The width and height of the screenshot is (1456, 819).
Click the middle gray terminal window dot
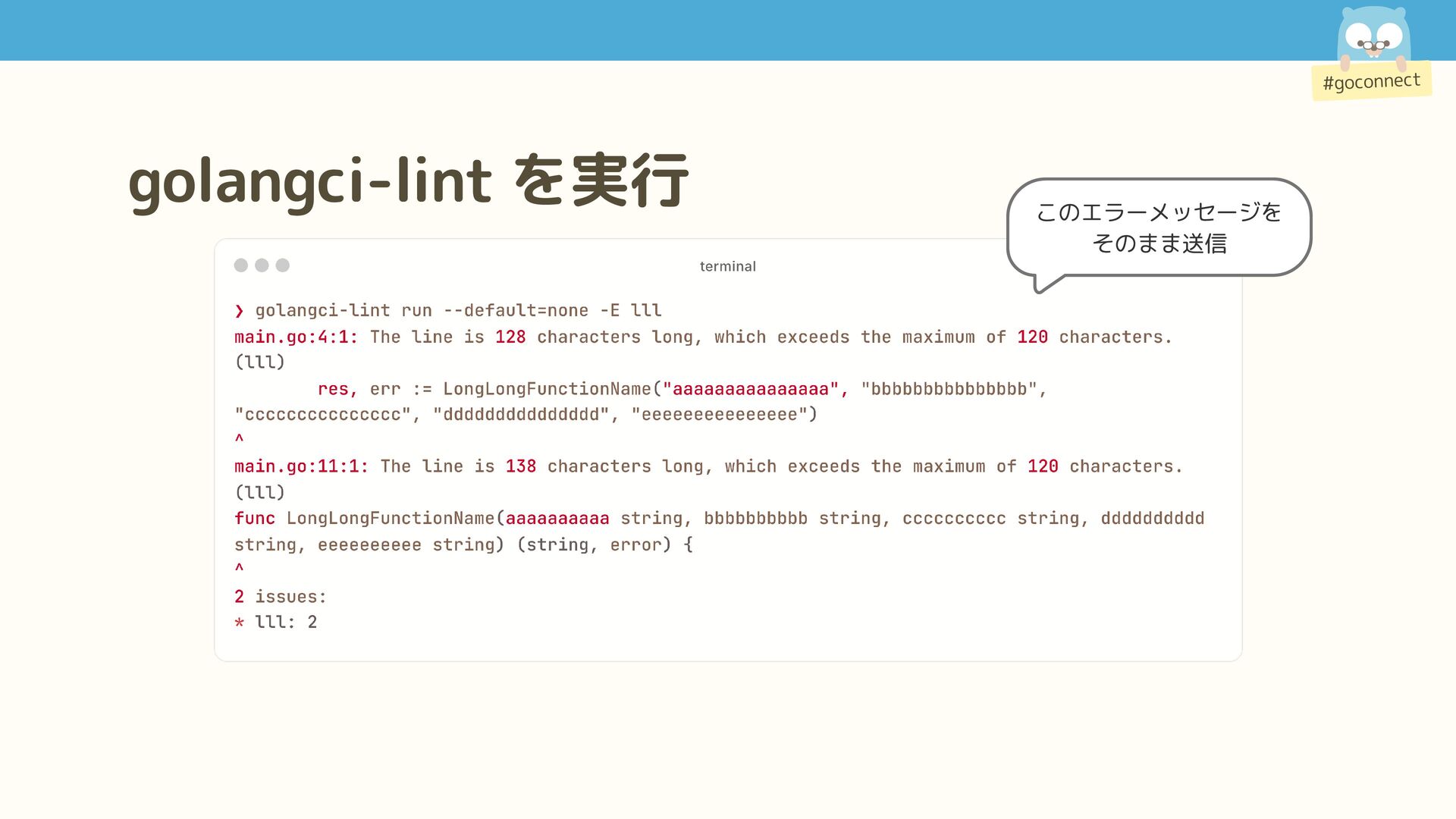click(262, 265)
